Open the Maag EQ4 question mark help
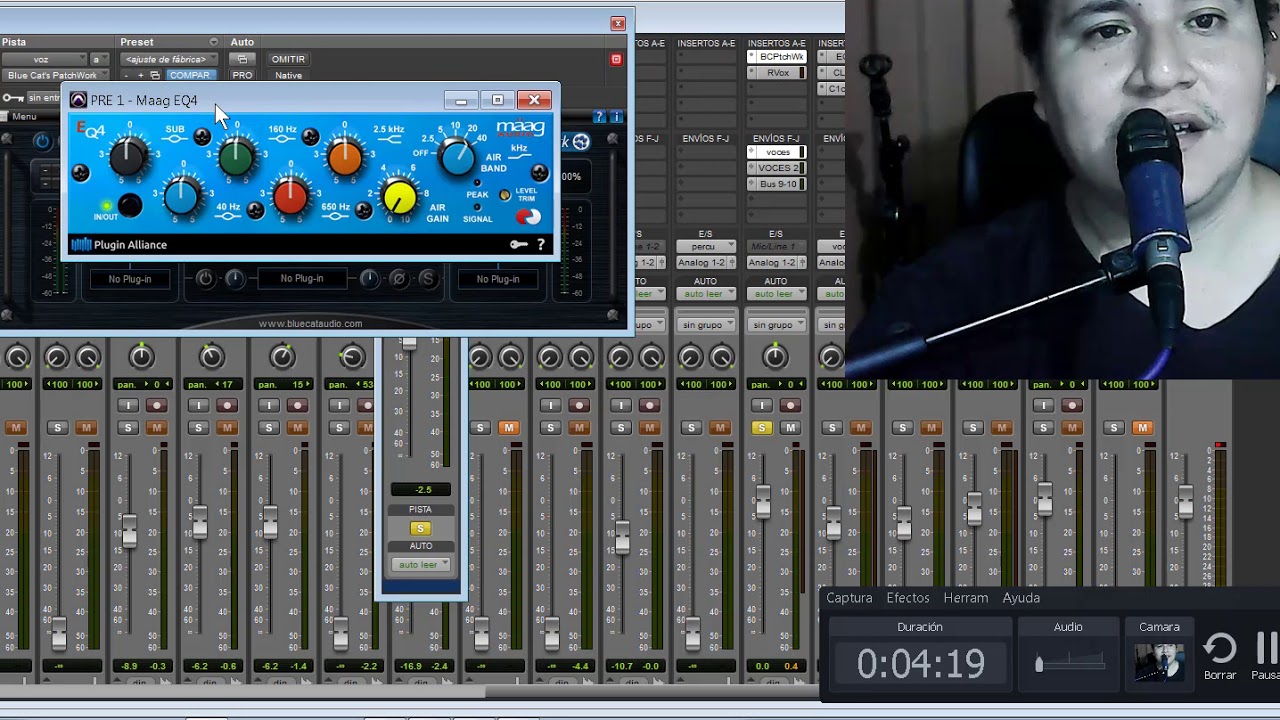Viewport: 1280px width, 720px height. pyautogui.click(x=541, y=244)
